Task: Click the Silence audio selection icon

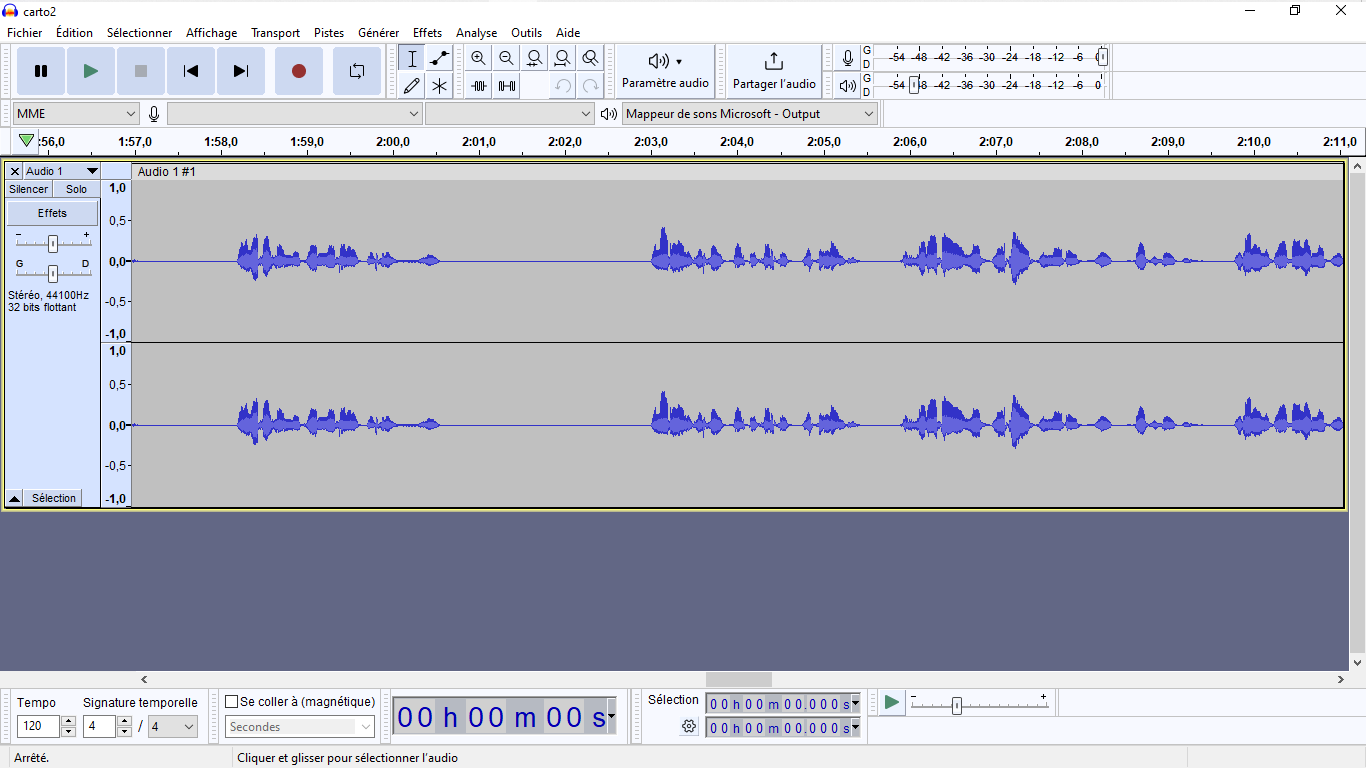Action: tap(507, 86)
